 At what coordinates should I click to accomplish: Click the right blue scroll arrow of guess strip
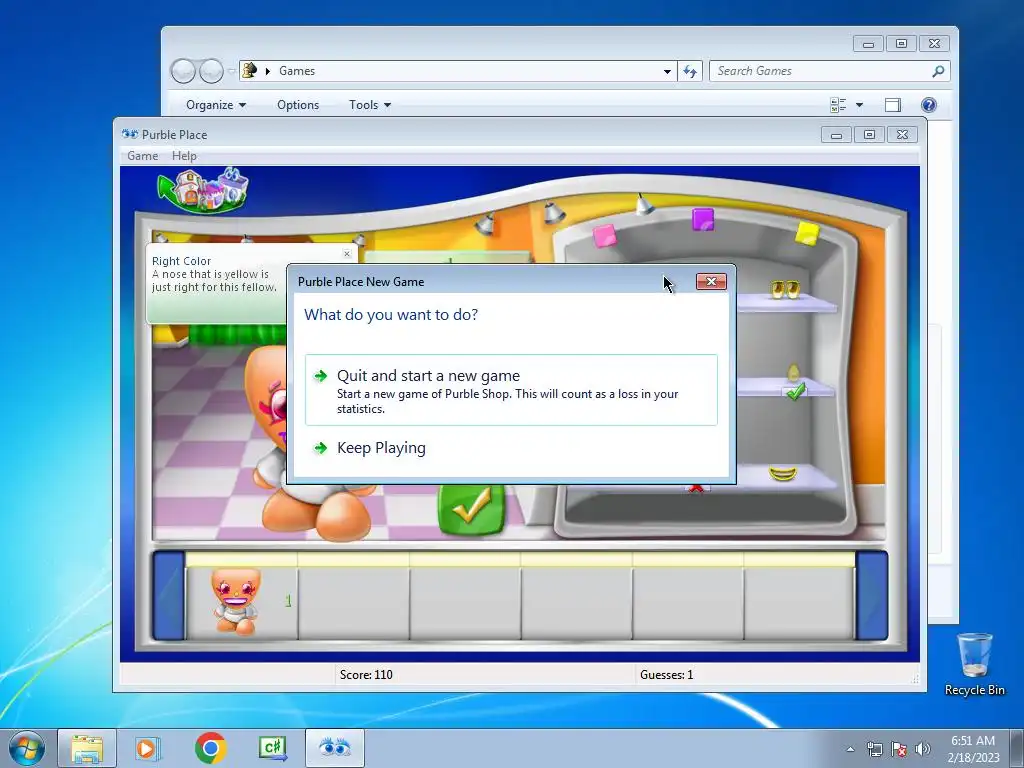[x=872, y=596]
